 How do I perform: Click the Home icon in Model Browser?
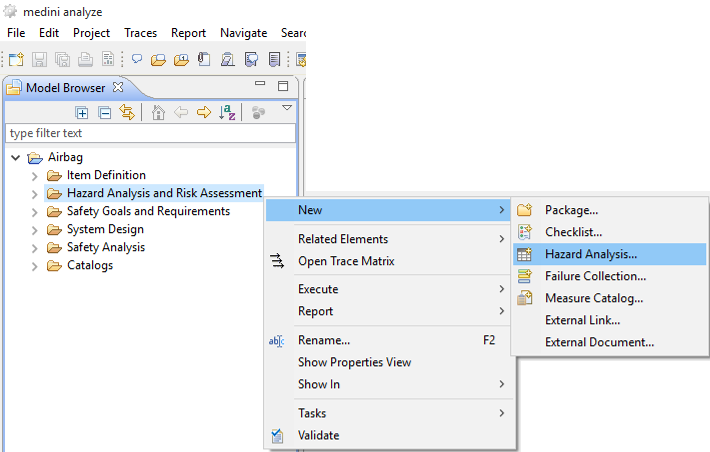click(158, 112)
